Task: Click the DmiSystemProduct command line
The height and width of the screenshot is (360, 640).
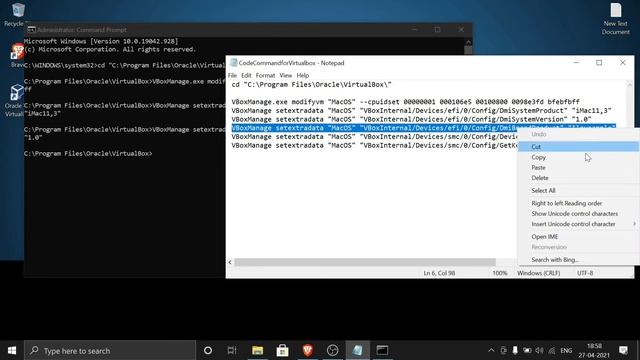Action: pos(421,111)
